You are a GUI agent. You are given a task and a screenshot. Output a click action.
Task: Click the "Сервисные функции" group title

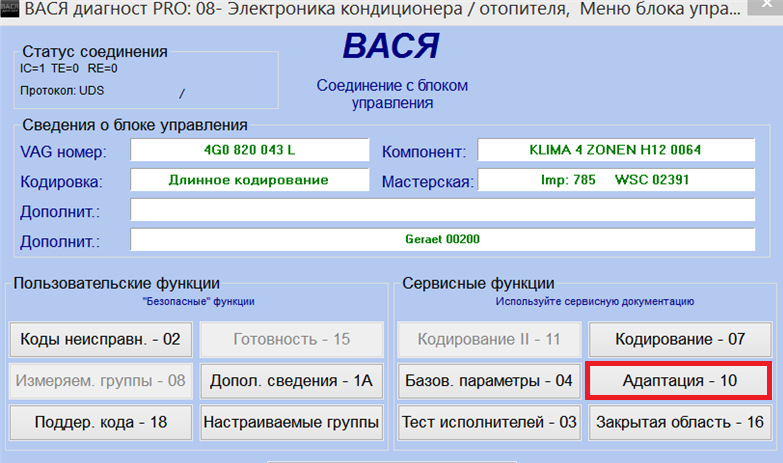(x=478, y=283)
